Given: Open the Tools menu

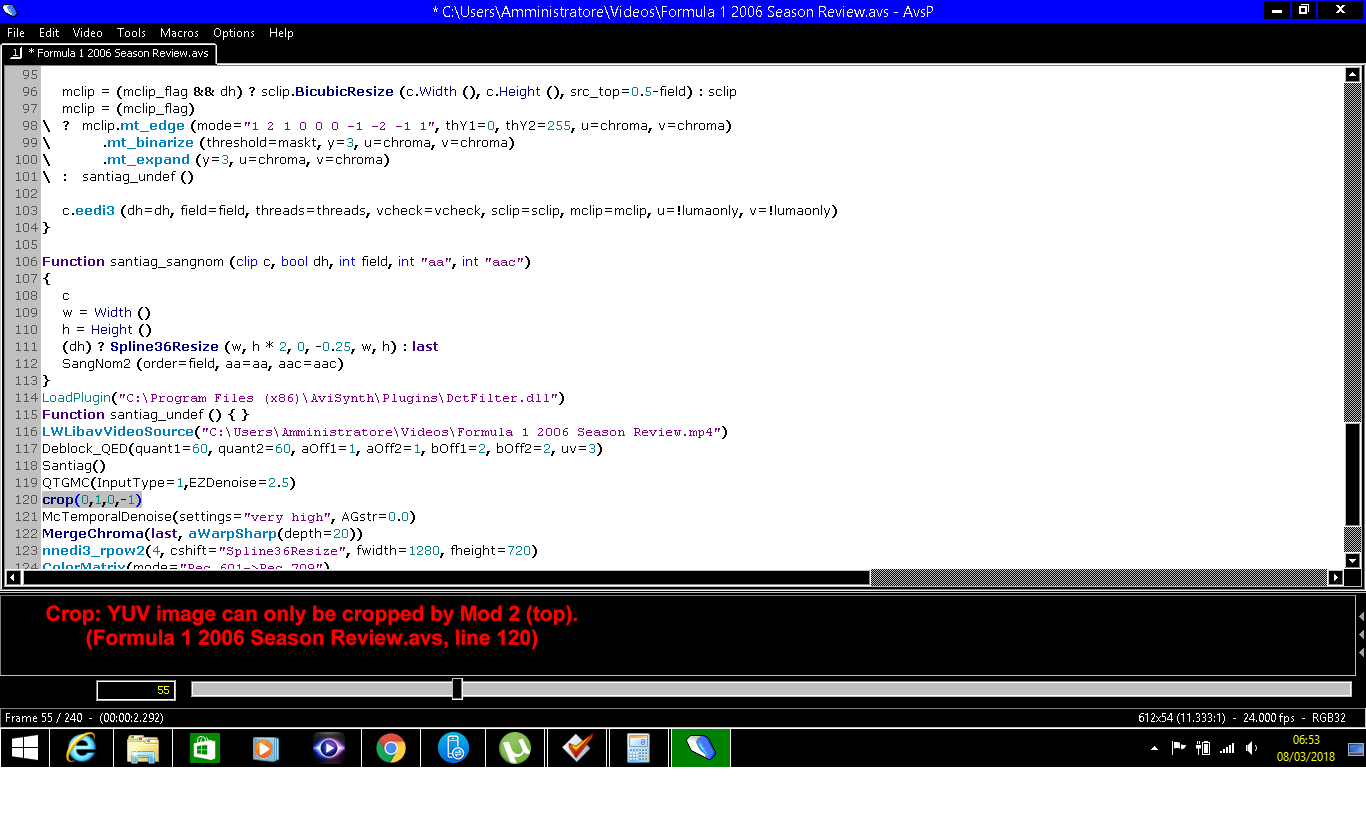Looking at the screenshot, I should [x=131, y=33].
